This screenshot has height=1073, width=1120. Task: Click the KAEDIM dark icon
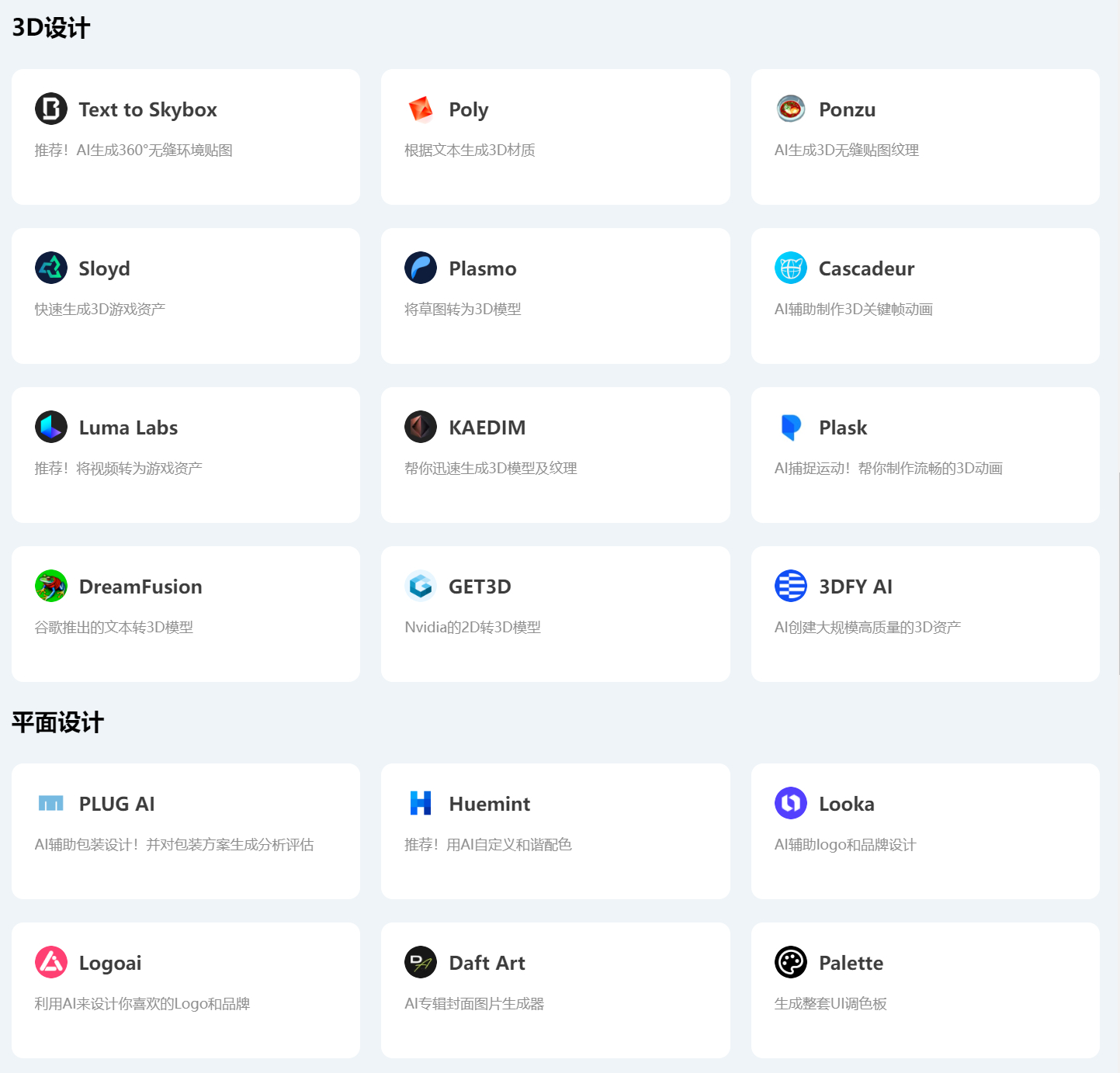421,427
